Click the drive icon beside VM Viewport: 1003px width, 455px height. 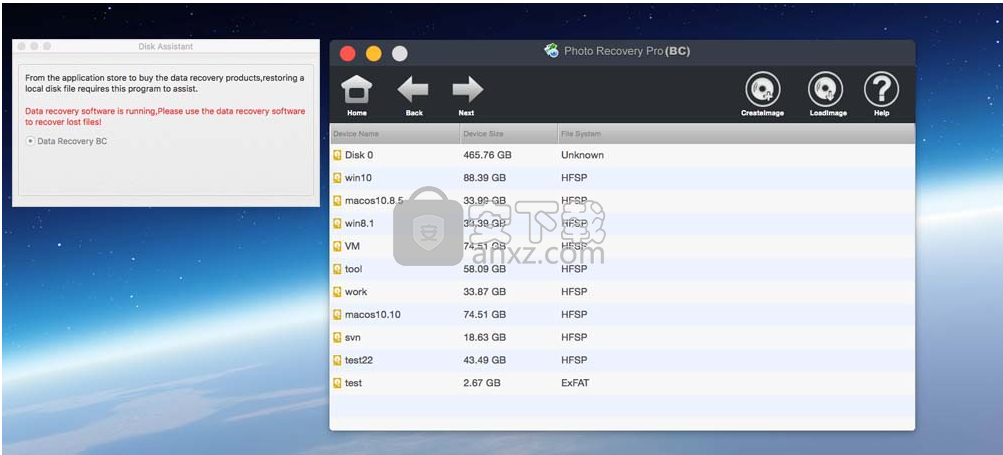tap(338, 246)
